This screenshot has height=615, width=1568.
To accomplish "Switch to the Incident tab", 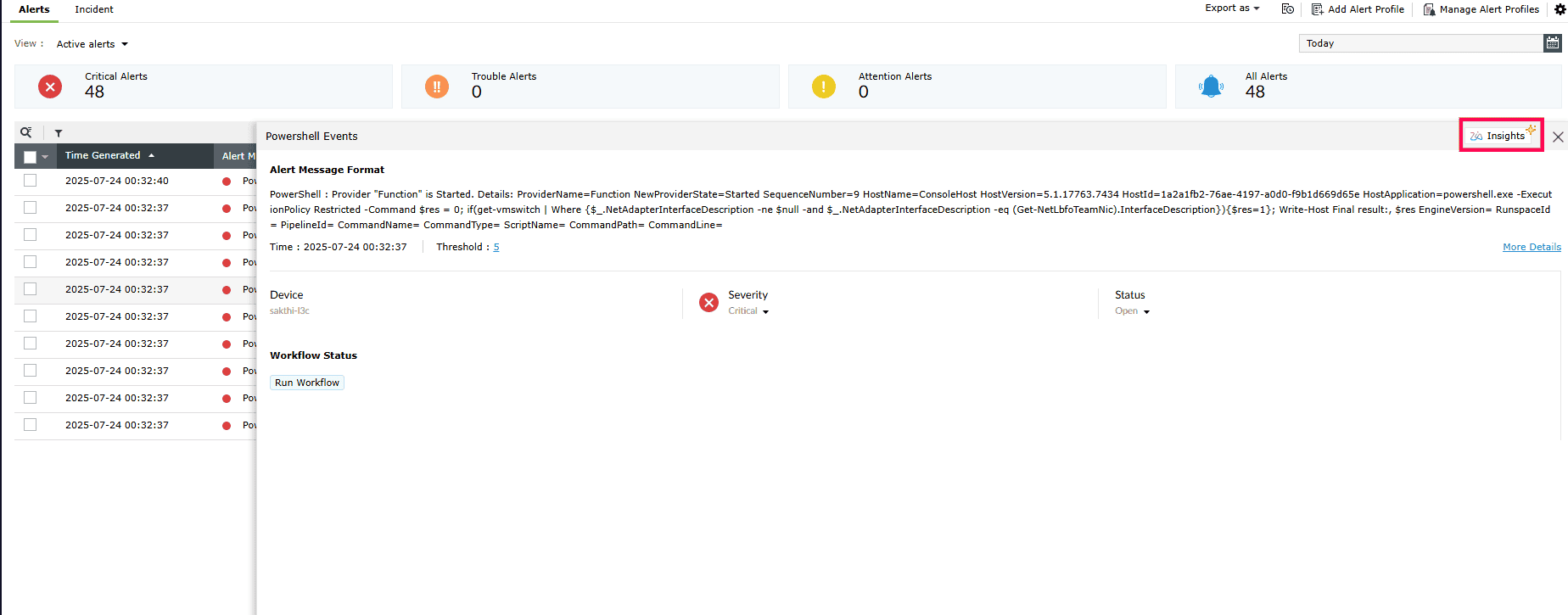I will pyautogui.click(x=93, y=9).
